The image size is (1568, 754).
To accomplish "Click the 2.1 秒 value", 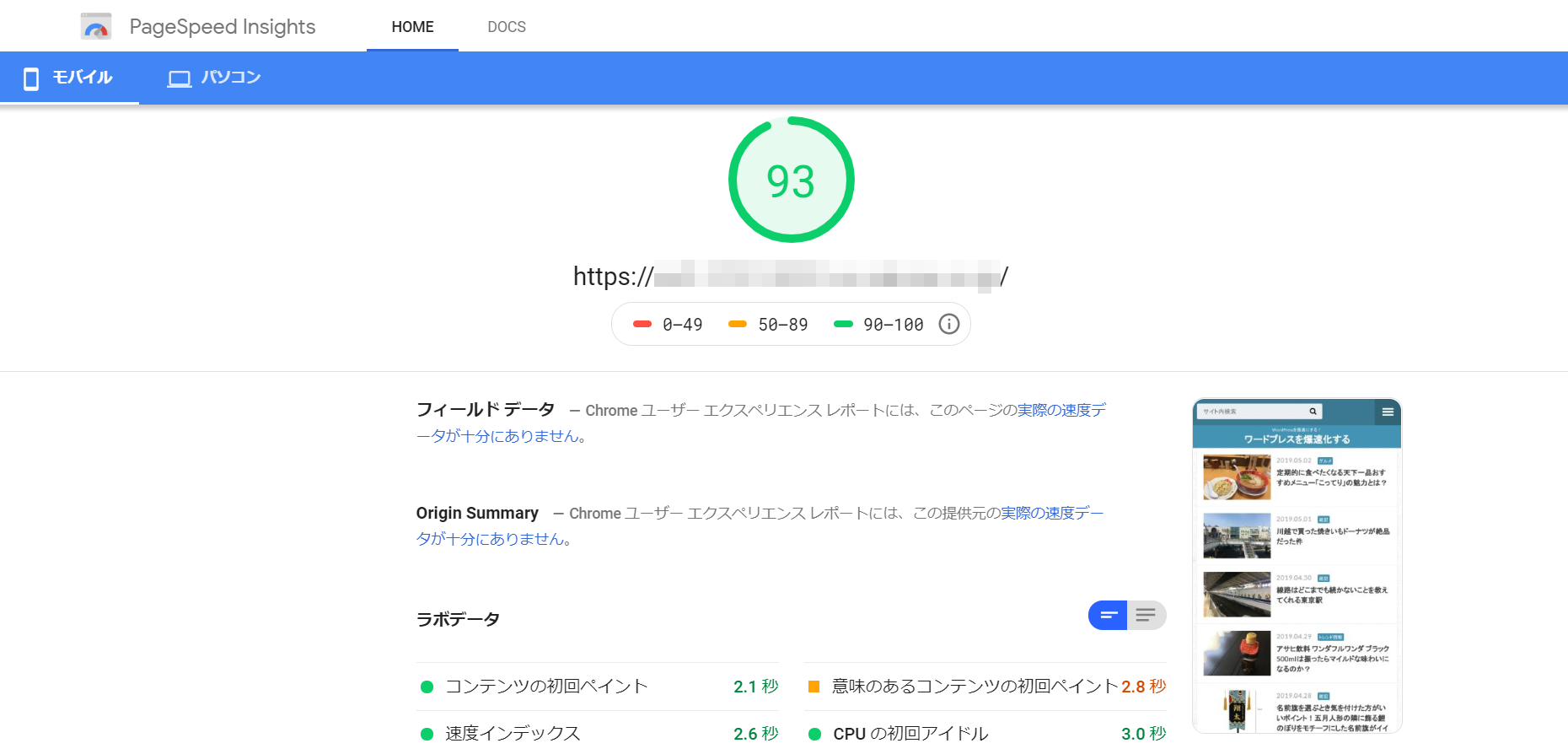I will click(x=756, y=687).
